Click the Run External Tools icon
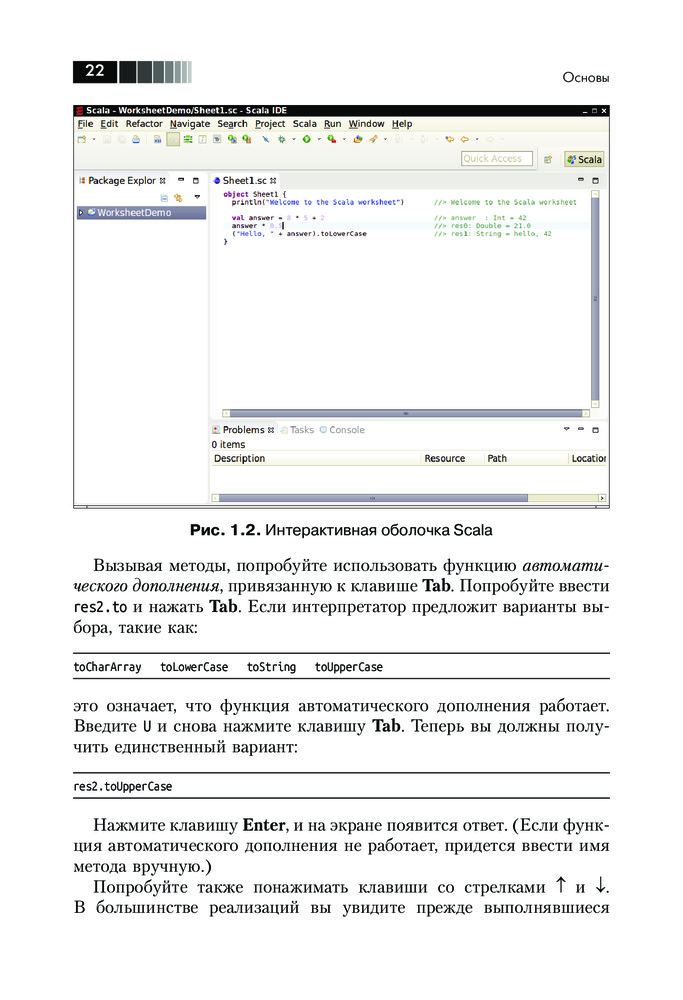 (332, 139)
